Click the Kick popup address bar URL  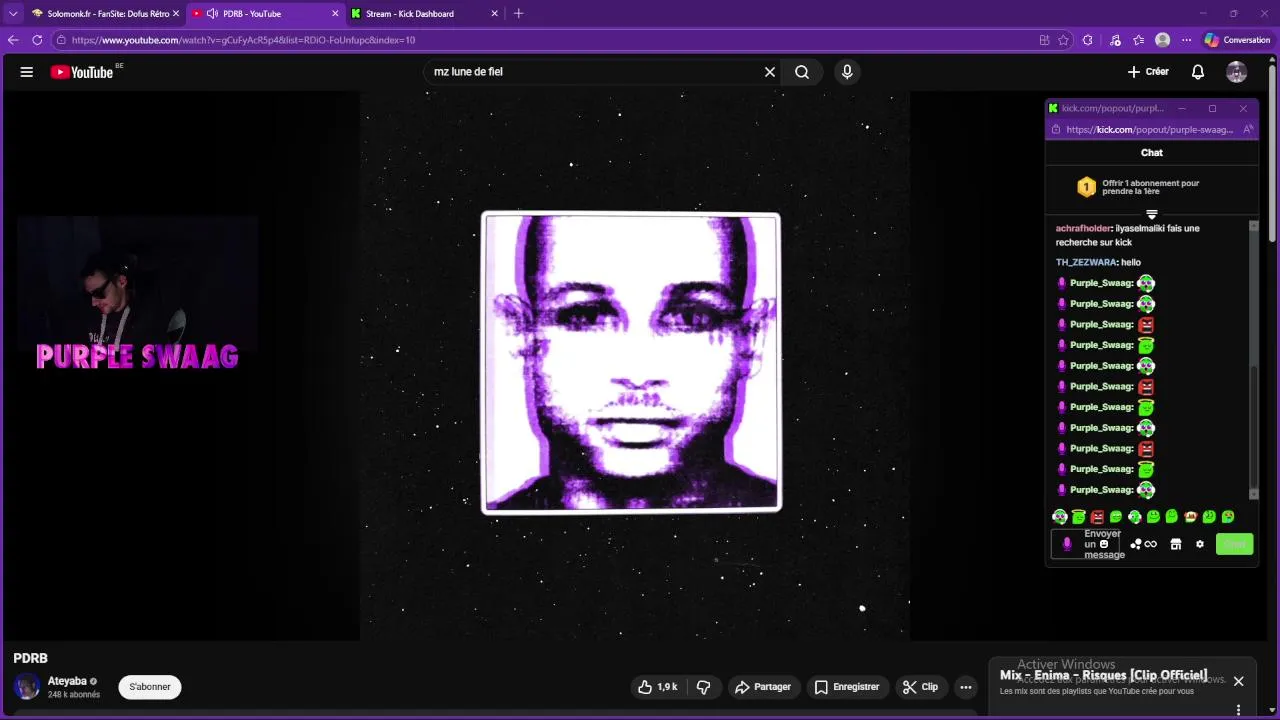tap(1149, 129)
